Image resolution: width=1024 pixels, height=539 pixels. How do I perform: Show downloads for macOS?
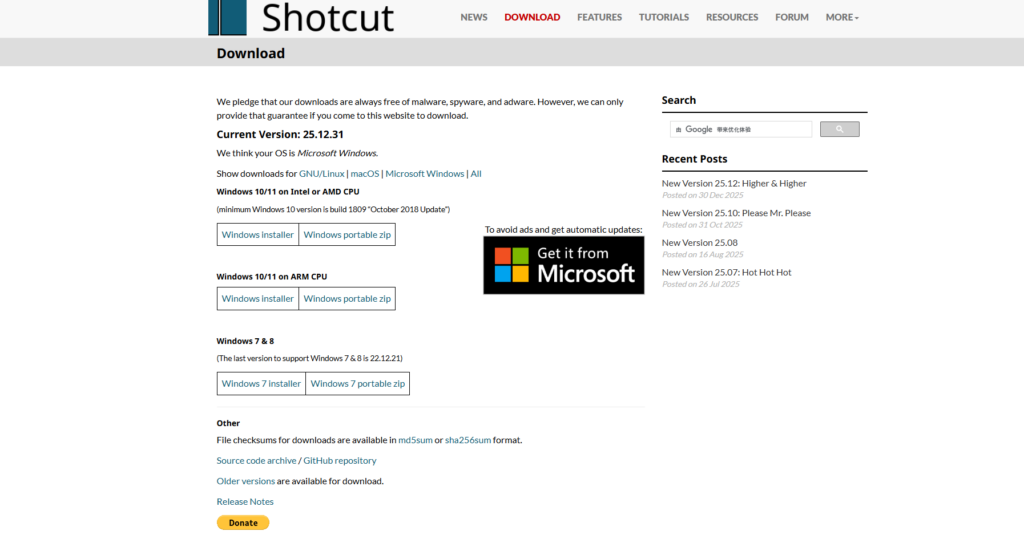click(364, 174)
